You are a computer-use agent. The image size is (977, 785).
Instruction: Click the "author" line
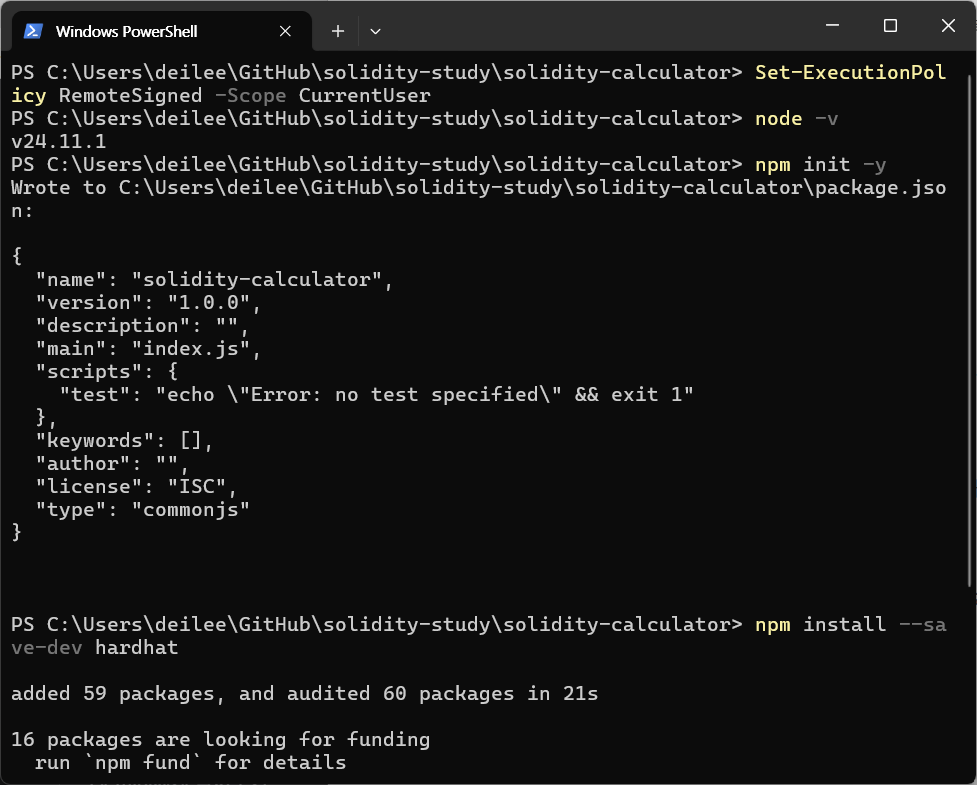point(112,464)
